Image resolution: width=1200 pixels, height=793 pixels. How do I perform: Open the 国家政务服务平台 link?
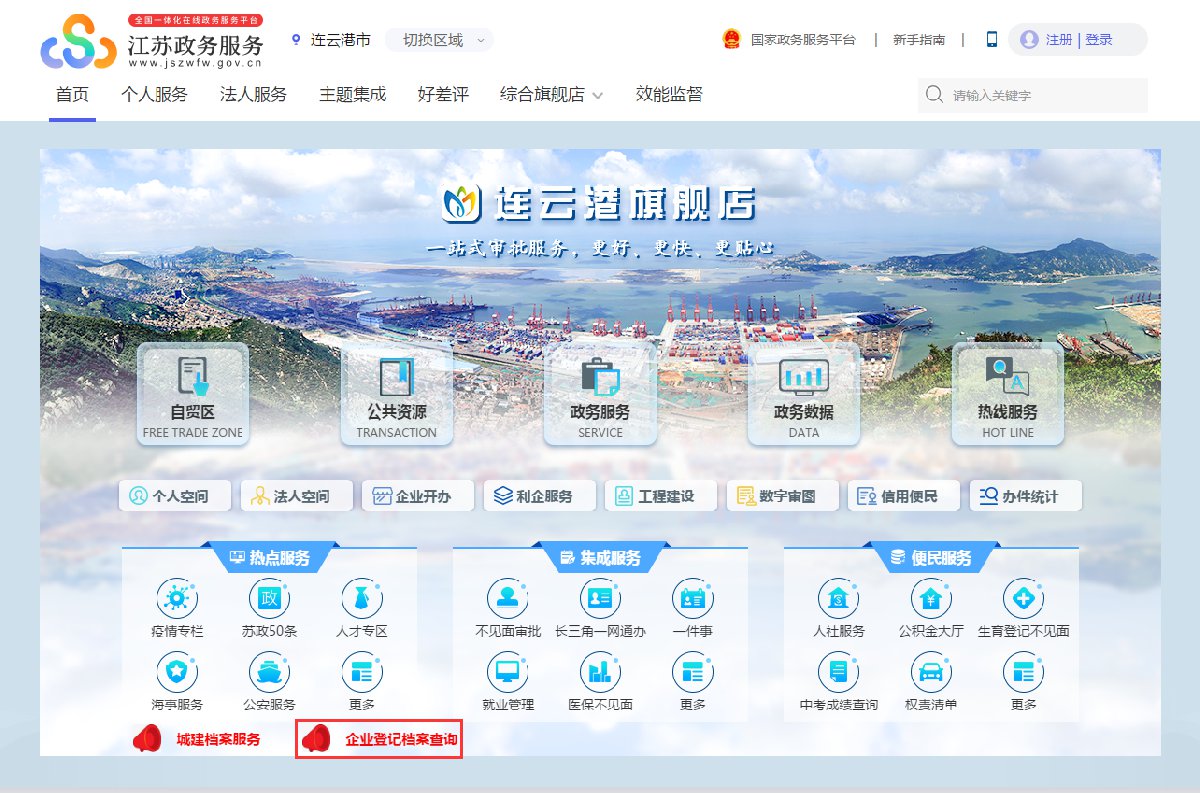pos(803,40)
